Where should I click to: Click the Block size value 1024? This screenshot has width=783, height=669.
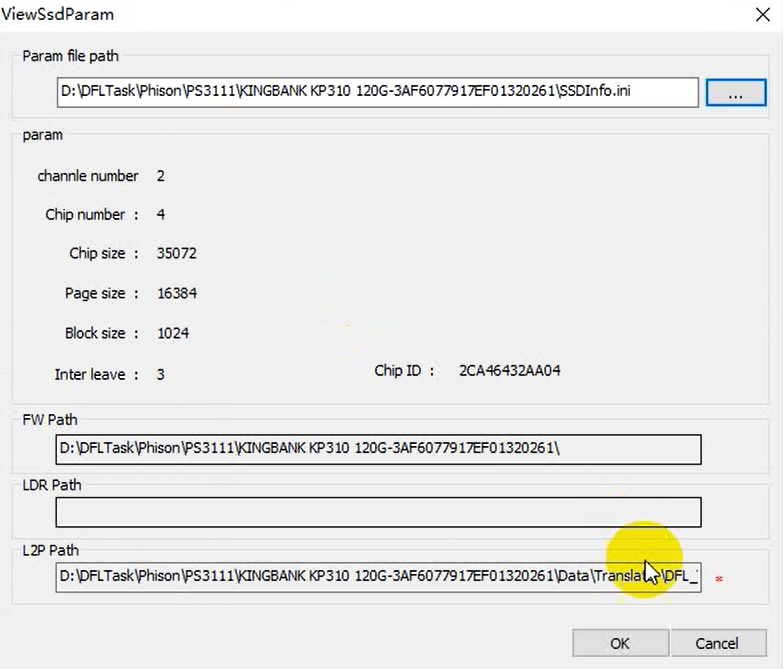point(172,333)
